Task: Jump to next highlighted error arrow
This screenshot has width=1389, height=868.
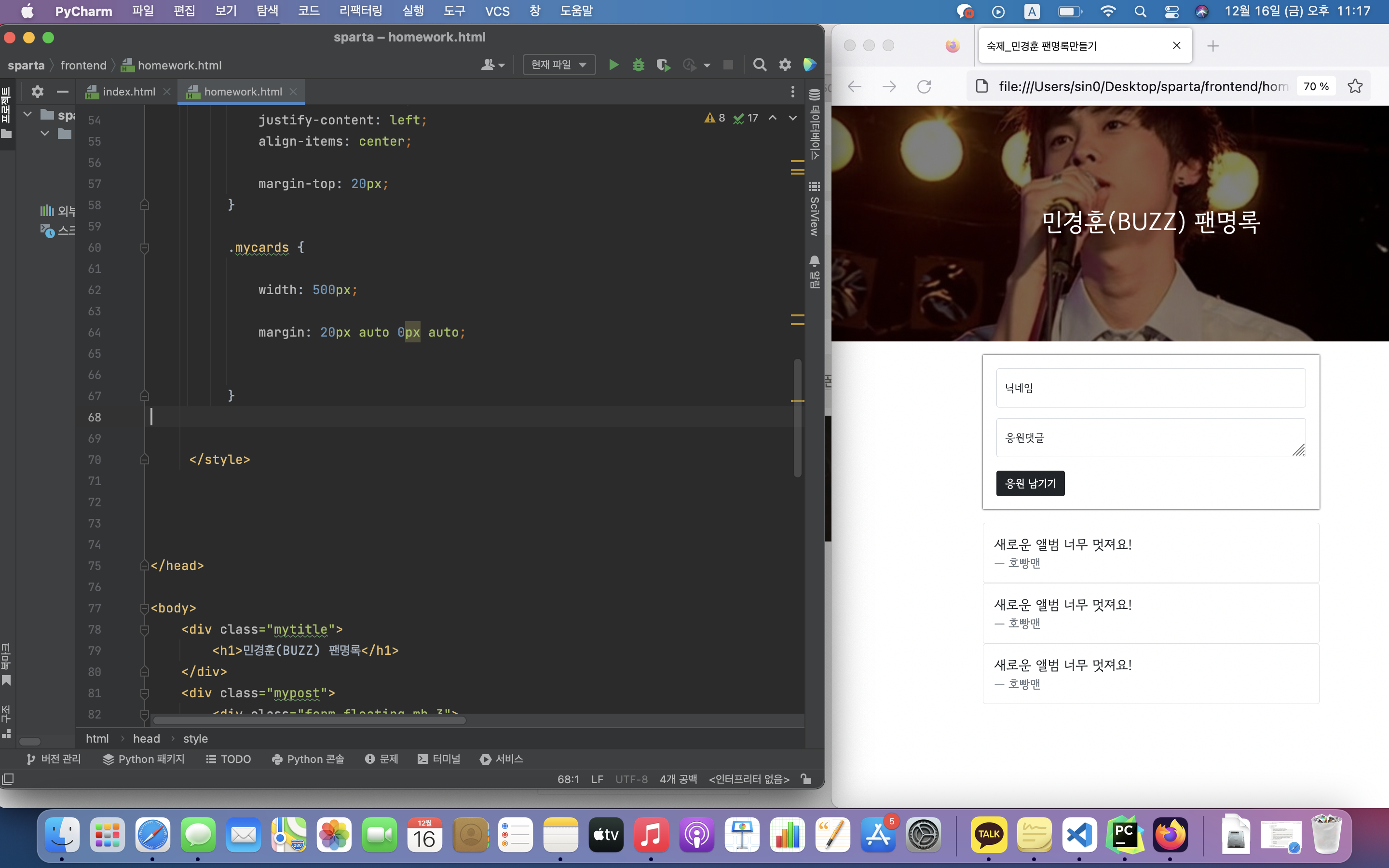Action: click(x=793, y=118)
